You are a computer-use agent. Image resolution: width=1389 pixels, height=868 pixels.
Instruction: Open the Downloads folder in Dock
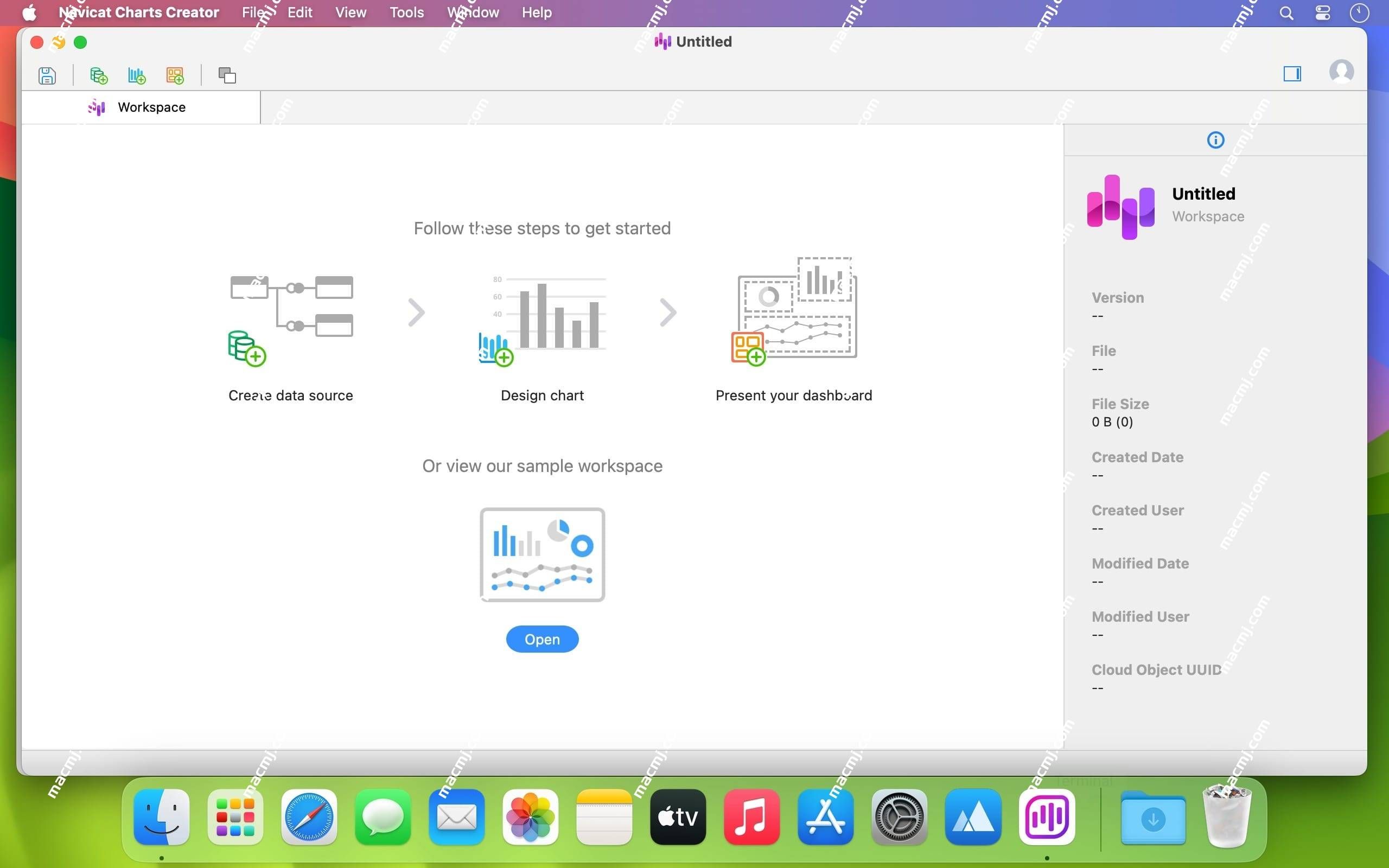coord(1153,818)
